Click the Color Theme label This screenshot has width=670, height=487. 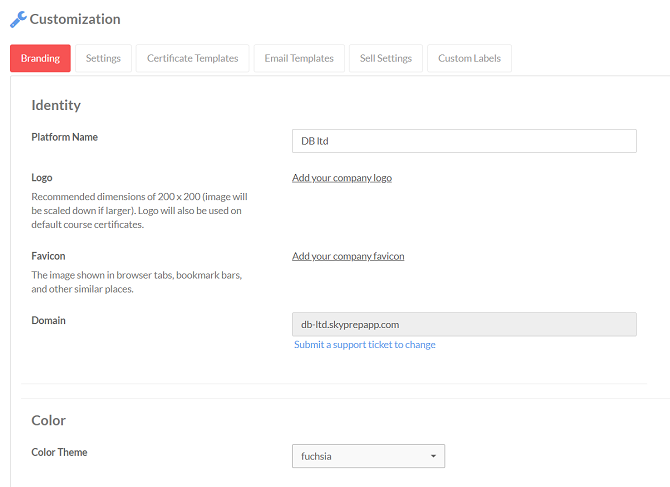click(59, 452)
